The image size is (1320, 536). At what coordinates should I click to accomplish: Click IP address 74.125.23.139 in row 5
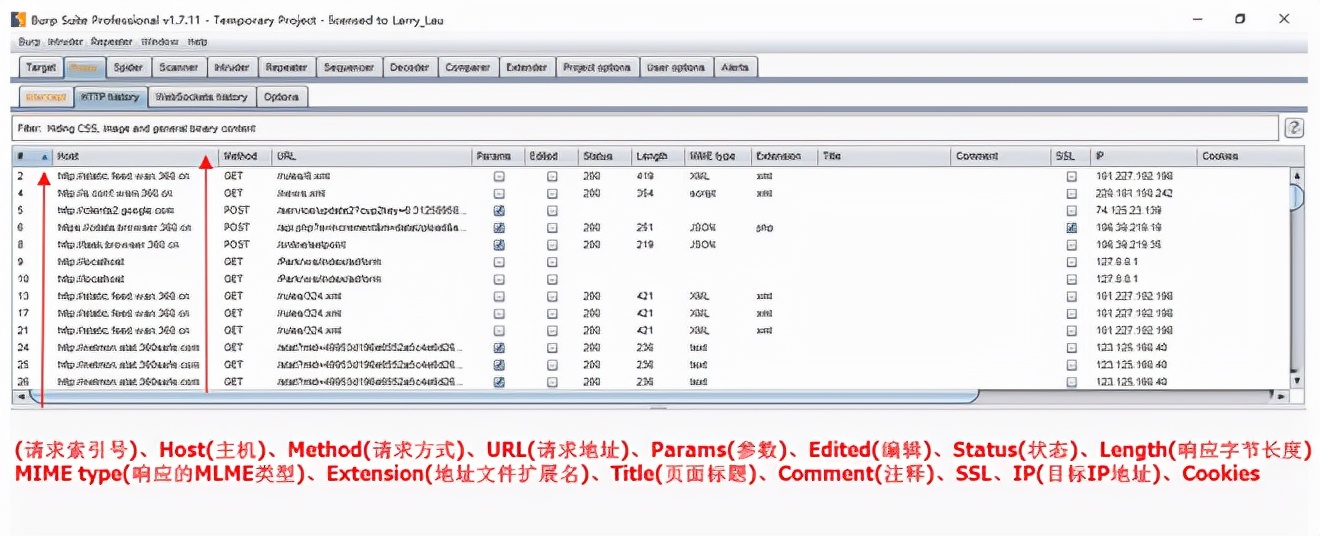tap(1129, 211)
